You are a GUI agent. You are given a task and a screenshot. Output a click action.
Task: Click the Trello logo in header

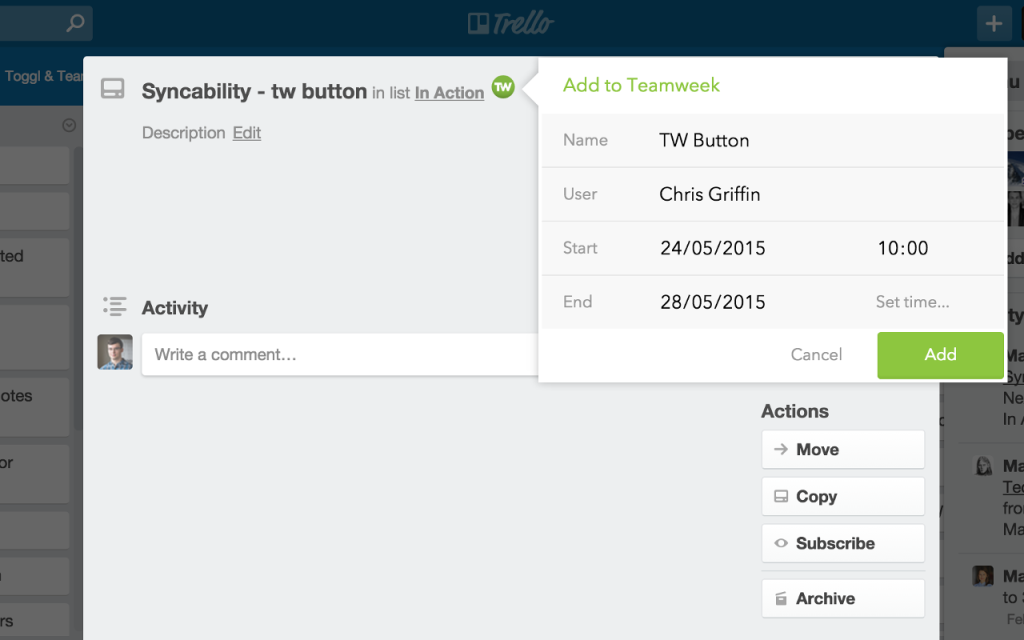[511, 23]
